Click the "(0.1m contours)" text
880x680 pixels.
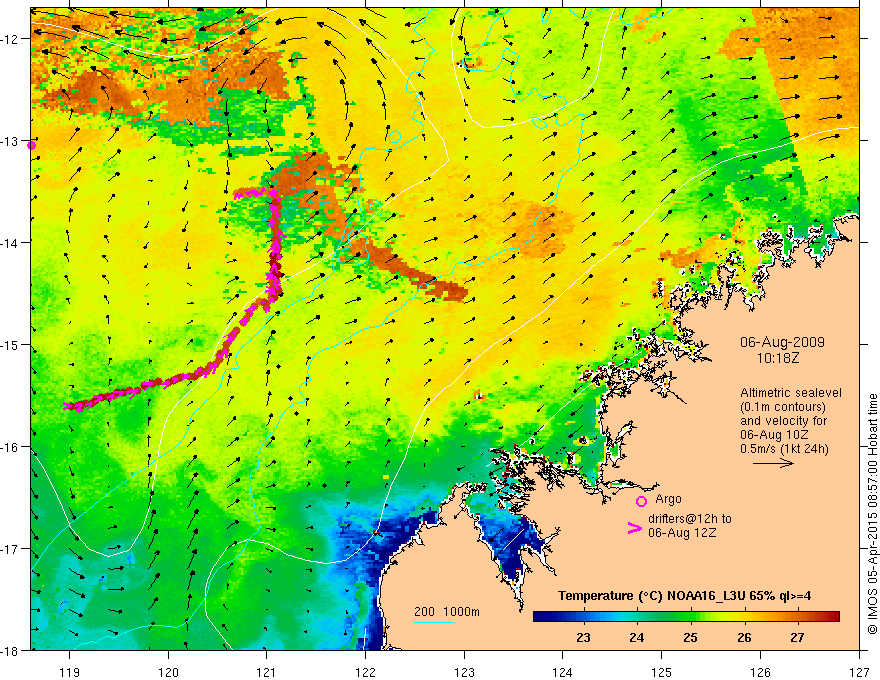[x=783, y=407]
